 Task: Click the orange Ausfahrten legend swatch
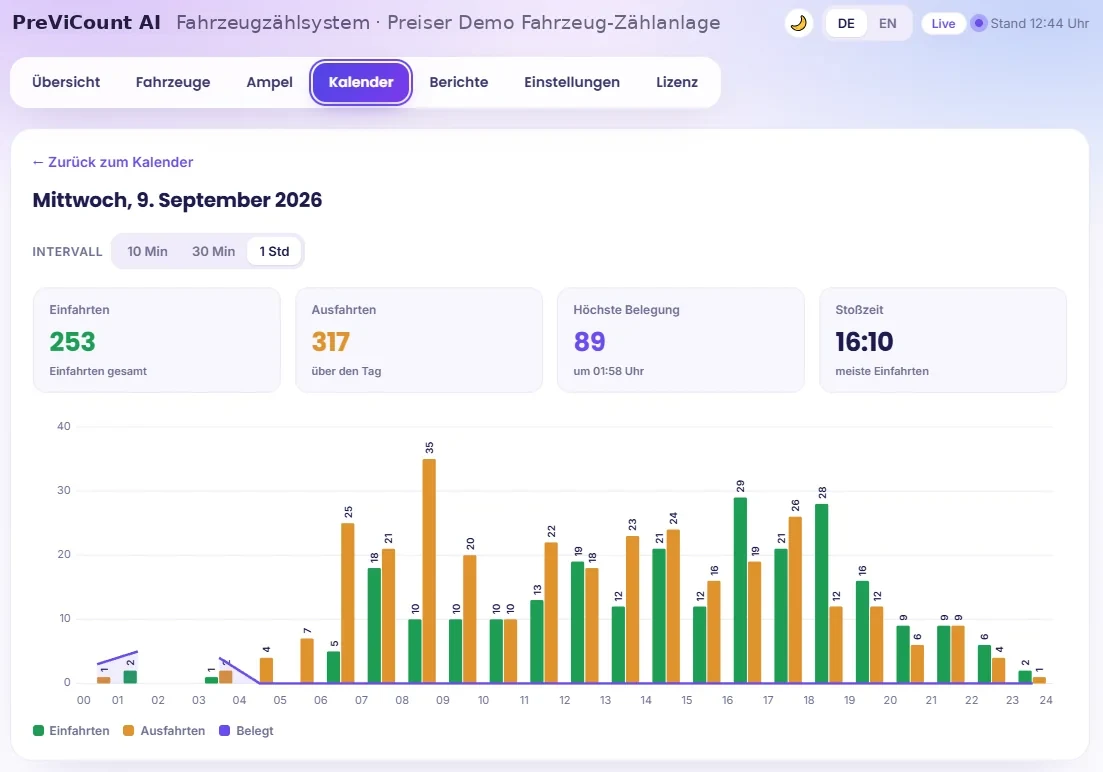(128, 730)
